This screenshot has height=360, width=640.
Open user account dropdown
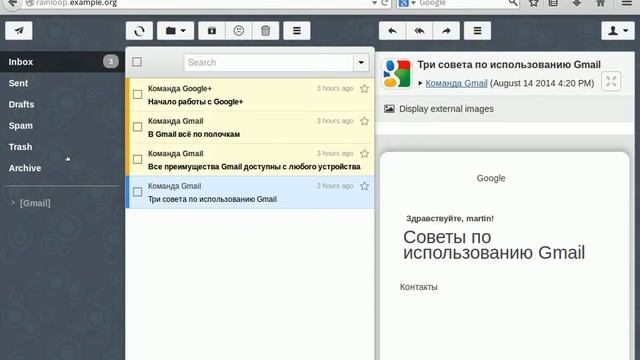(618, 31)
